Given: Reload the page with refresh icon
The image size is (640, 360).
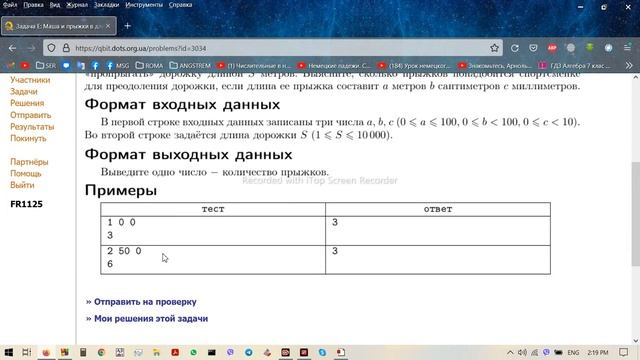Looking at the screenshot, I should click(x=515, y=48).
